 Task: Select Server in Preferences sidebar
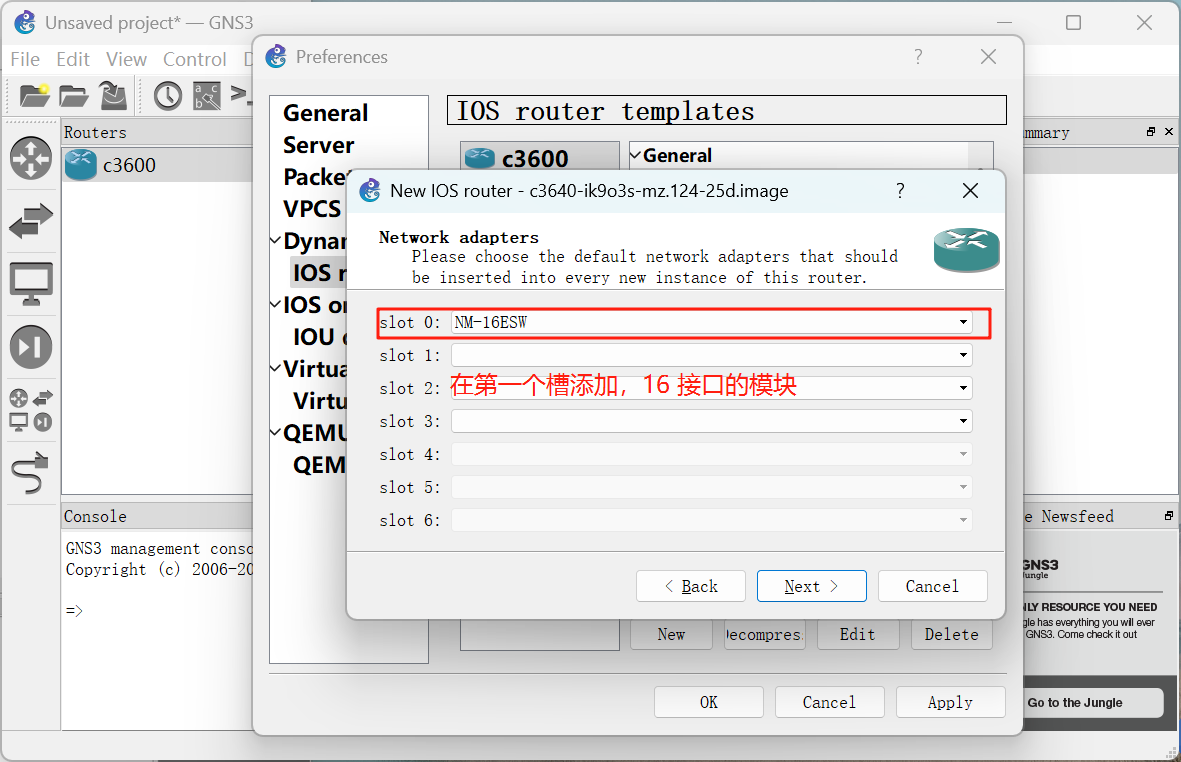point(319,145)
